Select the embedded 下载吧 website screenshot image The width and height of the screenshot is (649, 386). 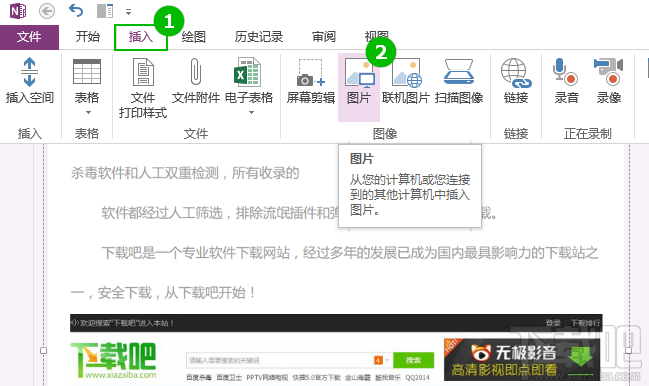(x=336, y=350)
